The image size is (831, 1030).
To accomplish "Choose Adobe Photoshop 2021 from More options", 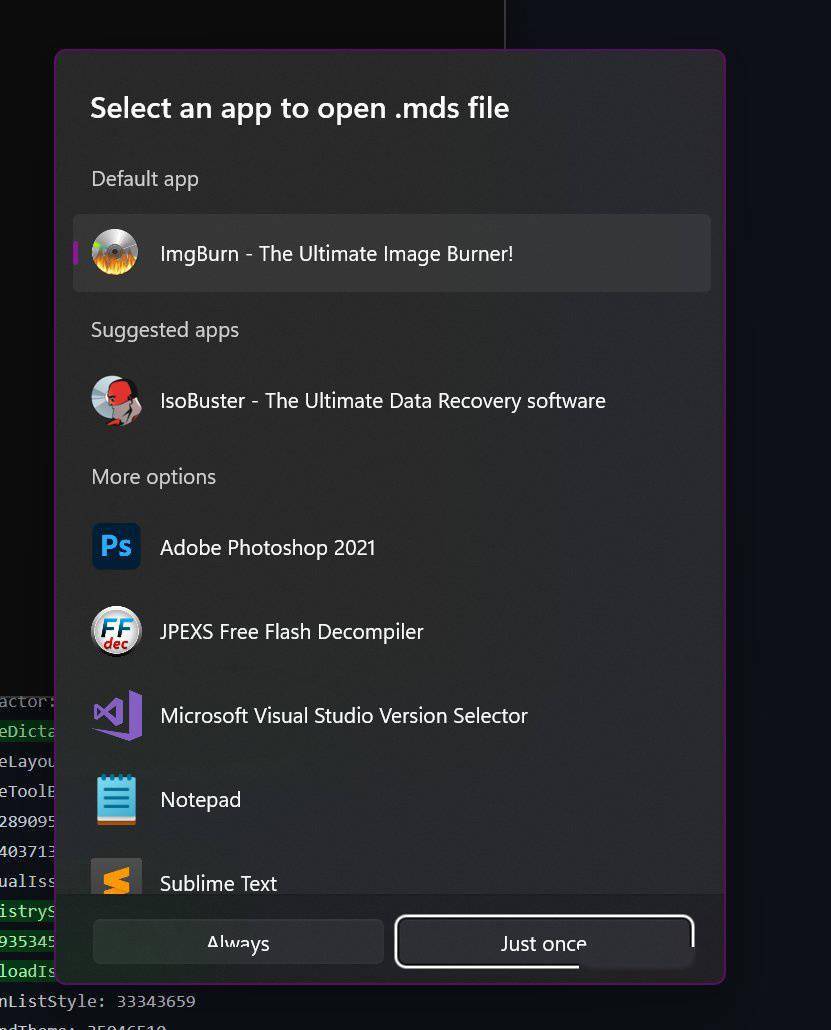I will tap(267, 547).
